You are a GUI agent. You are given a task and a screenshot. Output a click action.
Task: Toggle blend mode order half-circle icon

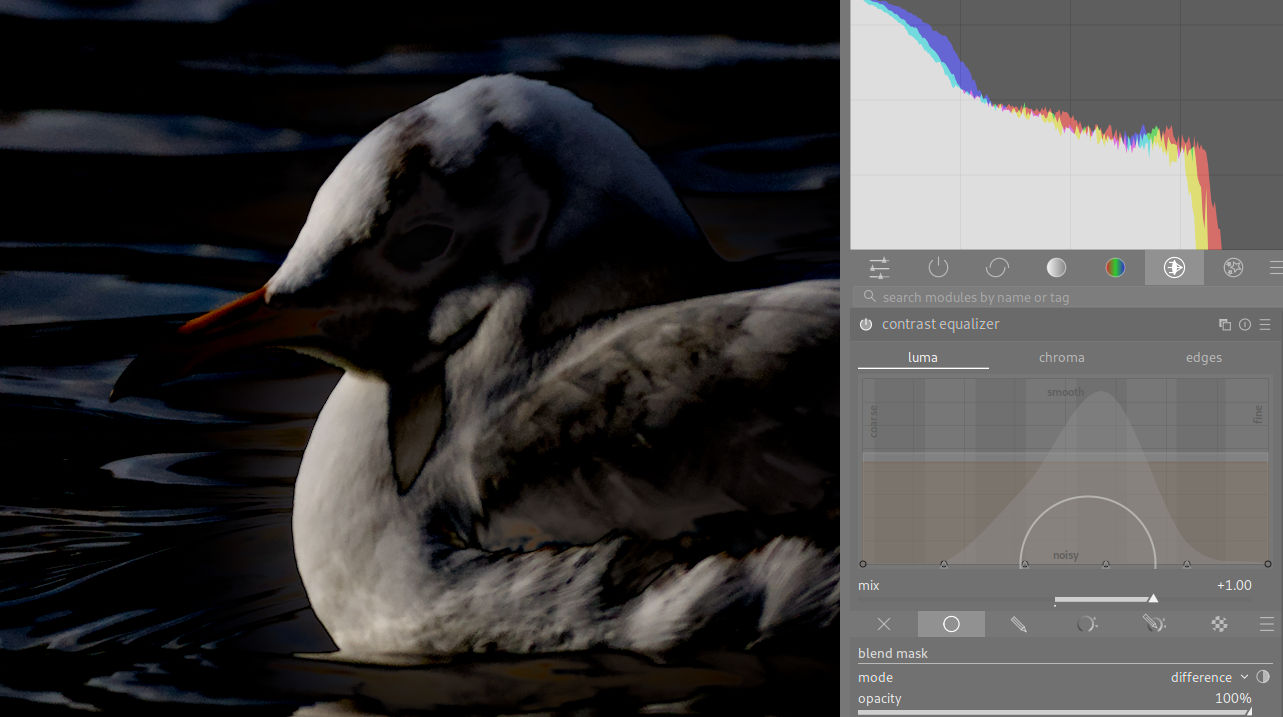(1263, 677)
